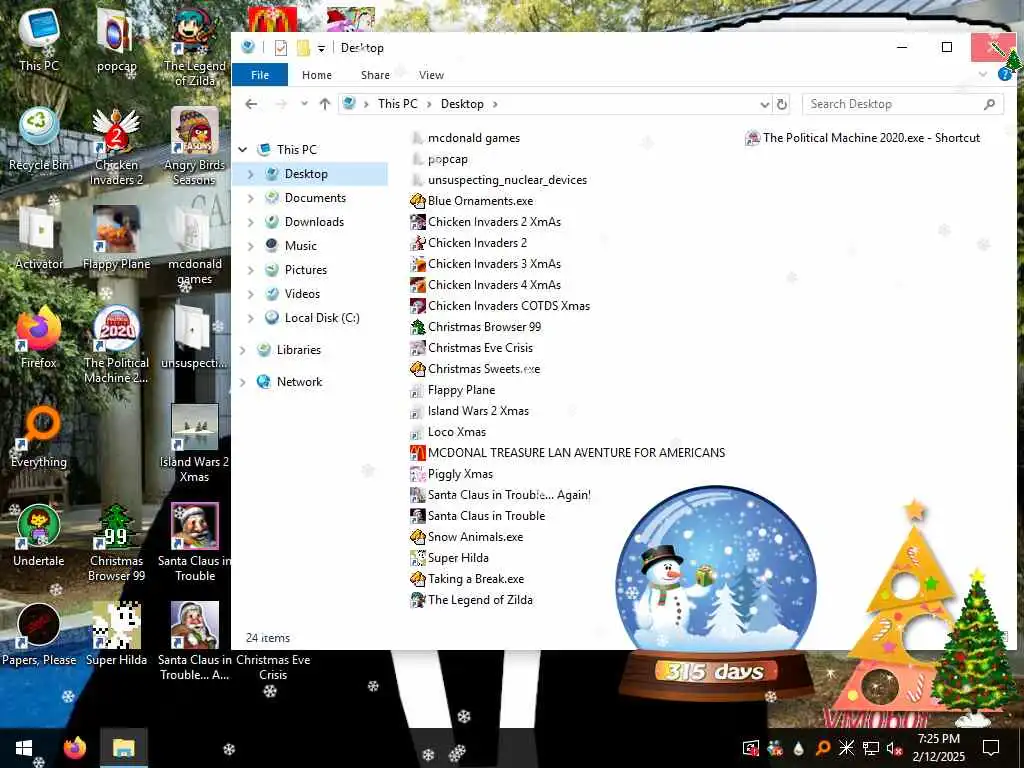Open the Recycle Bin on desktop
This screenshot has width=1024, height=768.
pyautogui.click(x=39, y=140)
